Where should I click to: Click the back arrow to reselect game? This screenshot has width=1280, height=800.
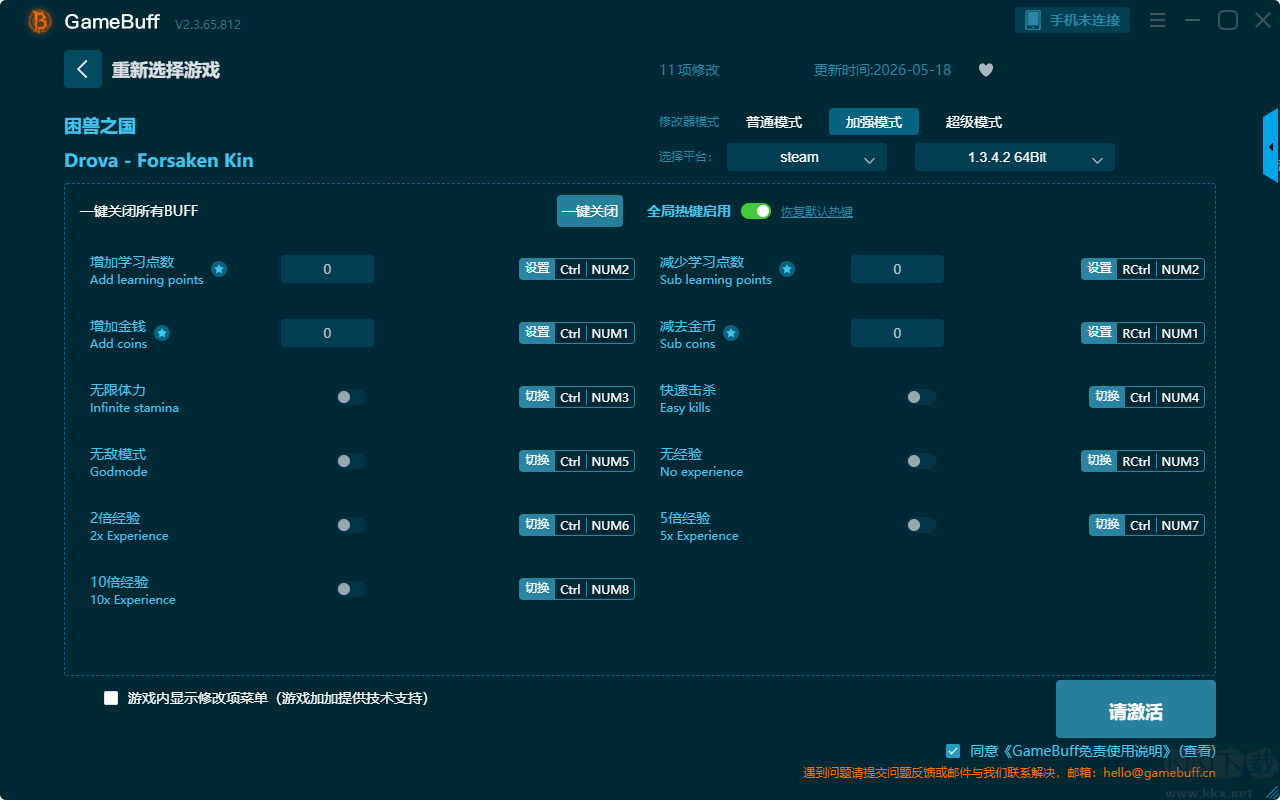[83, 69]
